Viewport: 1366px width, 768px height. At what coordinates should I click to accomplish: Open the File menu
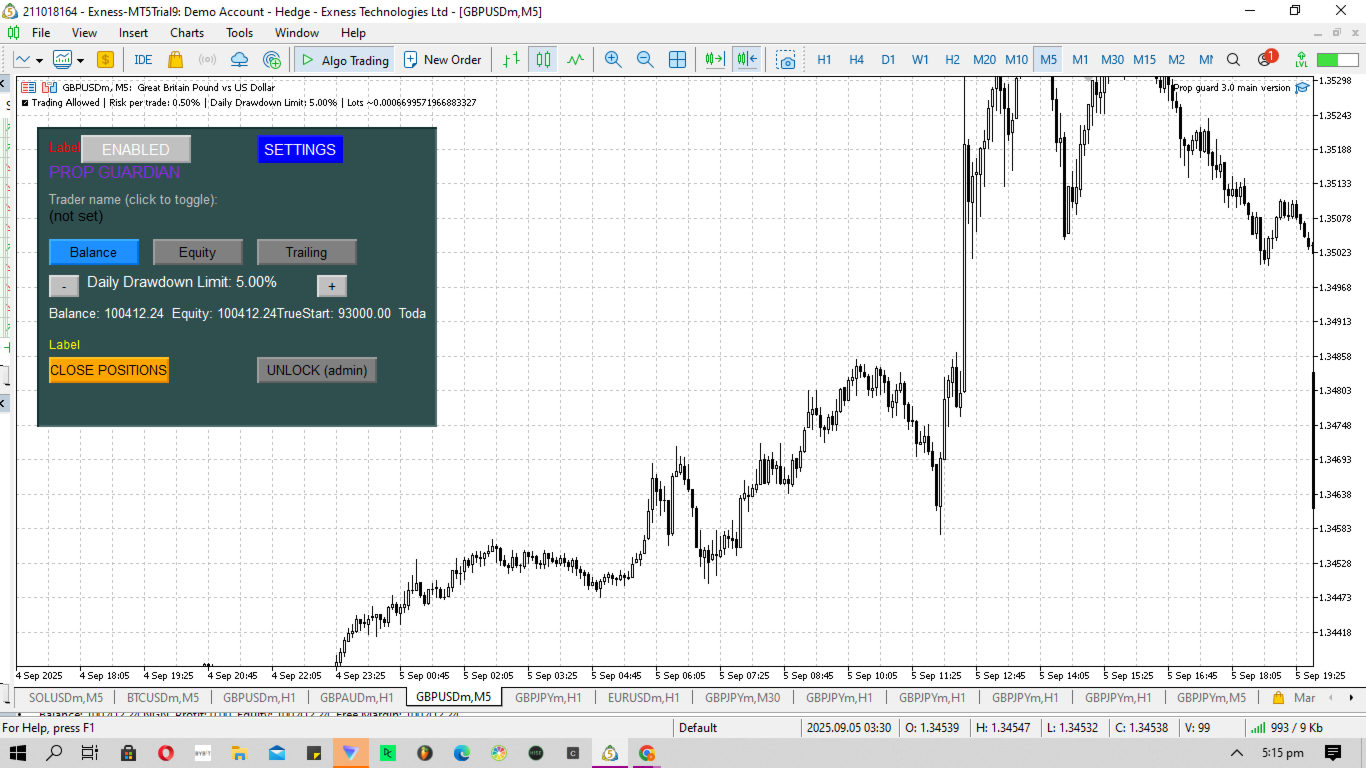(41, 33)
